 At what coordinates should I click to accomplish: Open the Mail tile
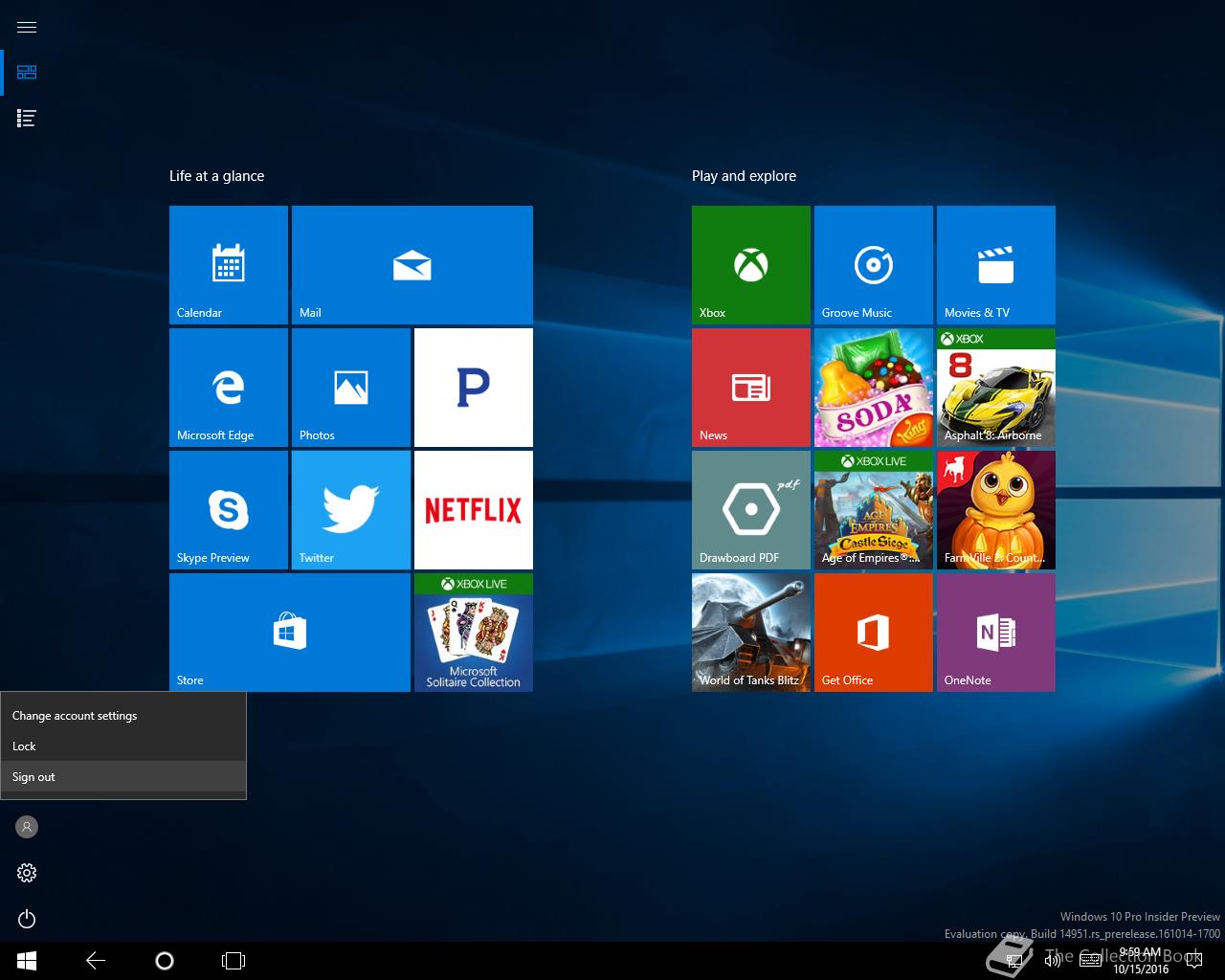click(412, 265)
